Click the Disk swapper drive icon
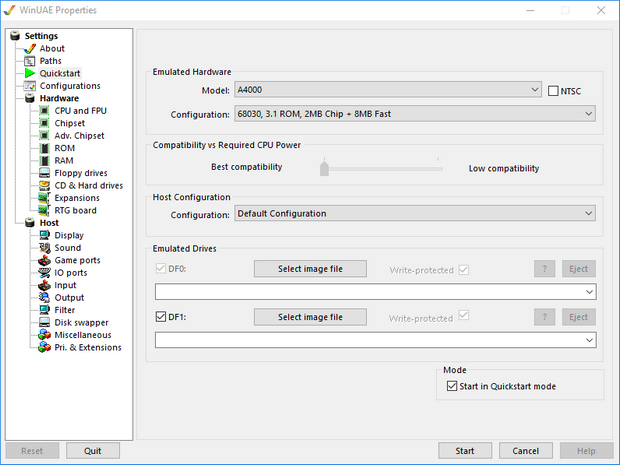620x465 pixels. tap(44, 322)
